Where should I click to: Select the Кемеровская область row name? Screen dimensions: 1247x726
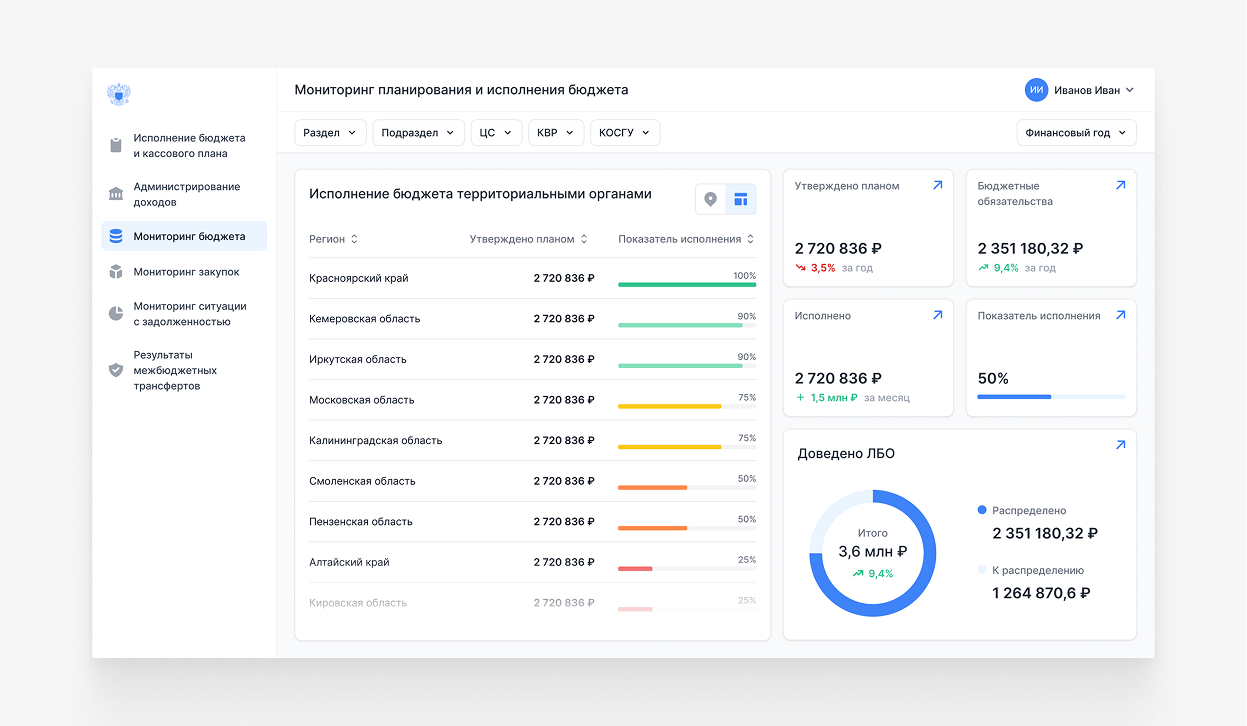click(365, 319)
